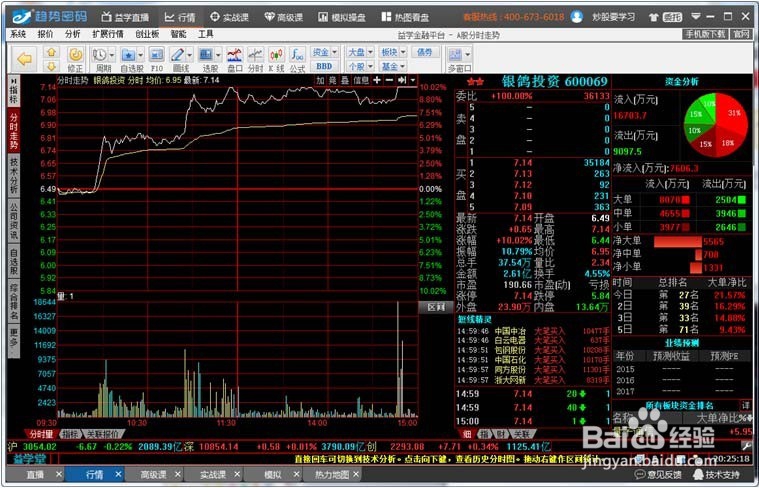Switch to K线 candlestick icon

click(276, 55)
